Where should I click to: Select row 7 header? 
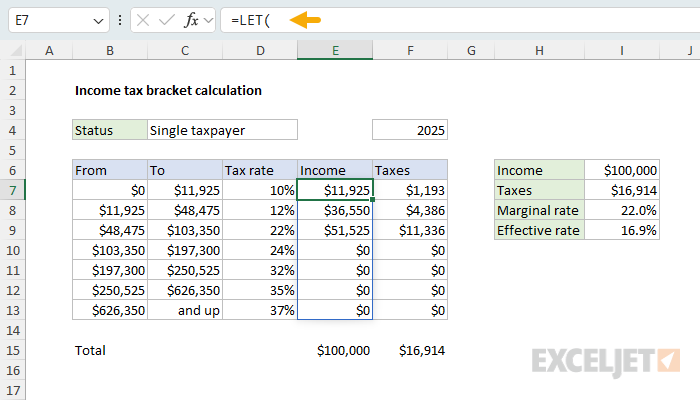point(12,190)
